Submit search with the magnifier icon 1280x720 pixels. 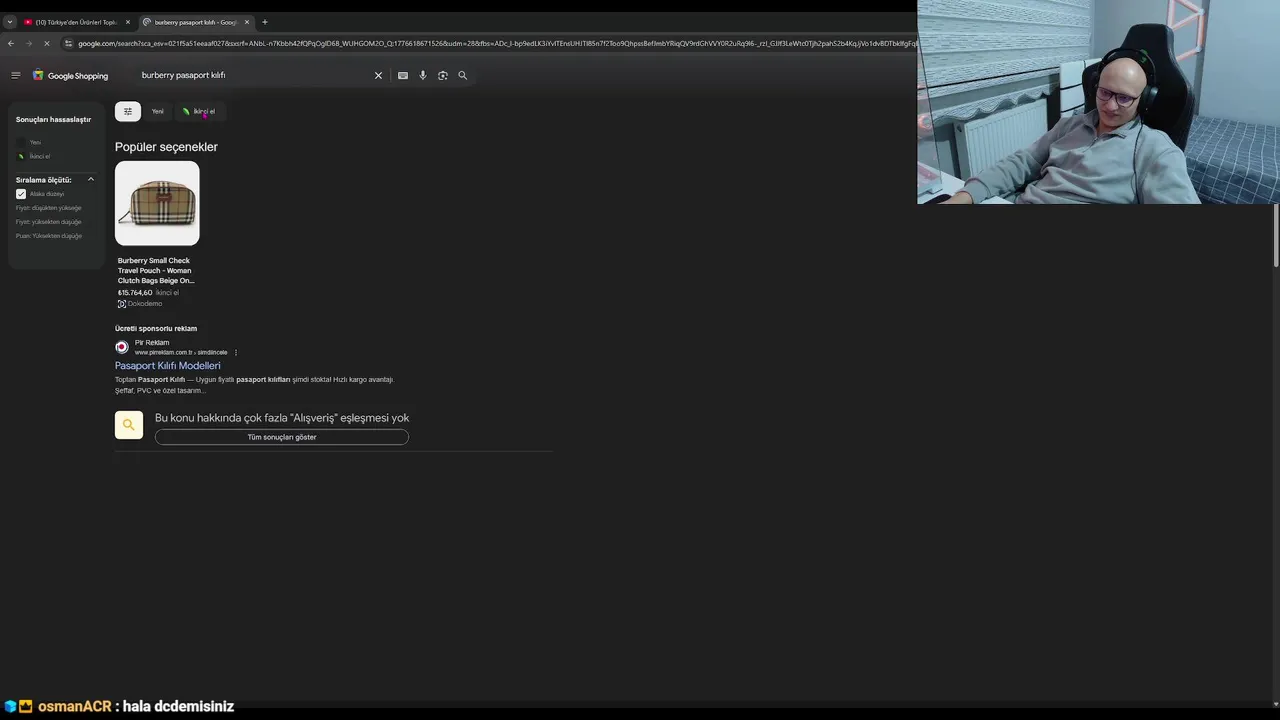[x=462, y=75]
